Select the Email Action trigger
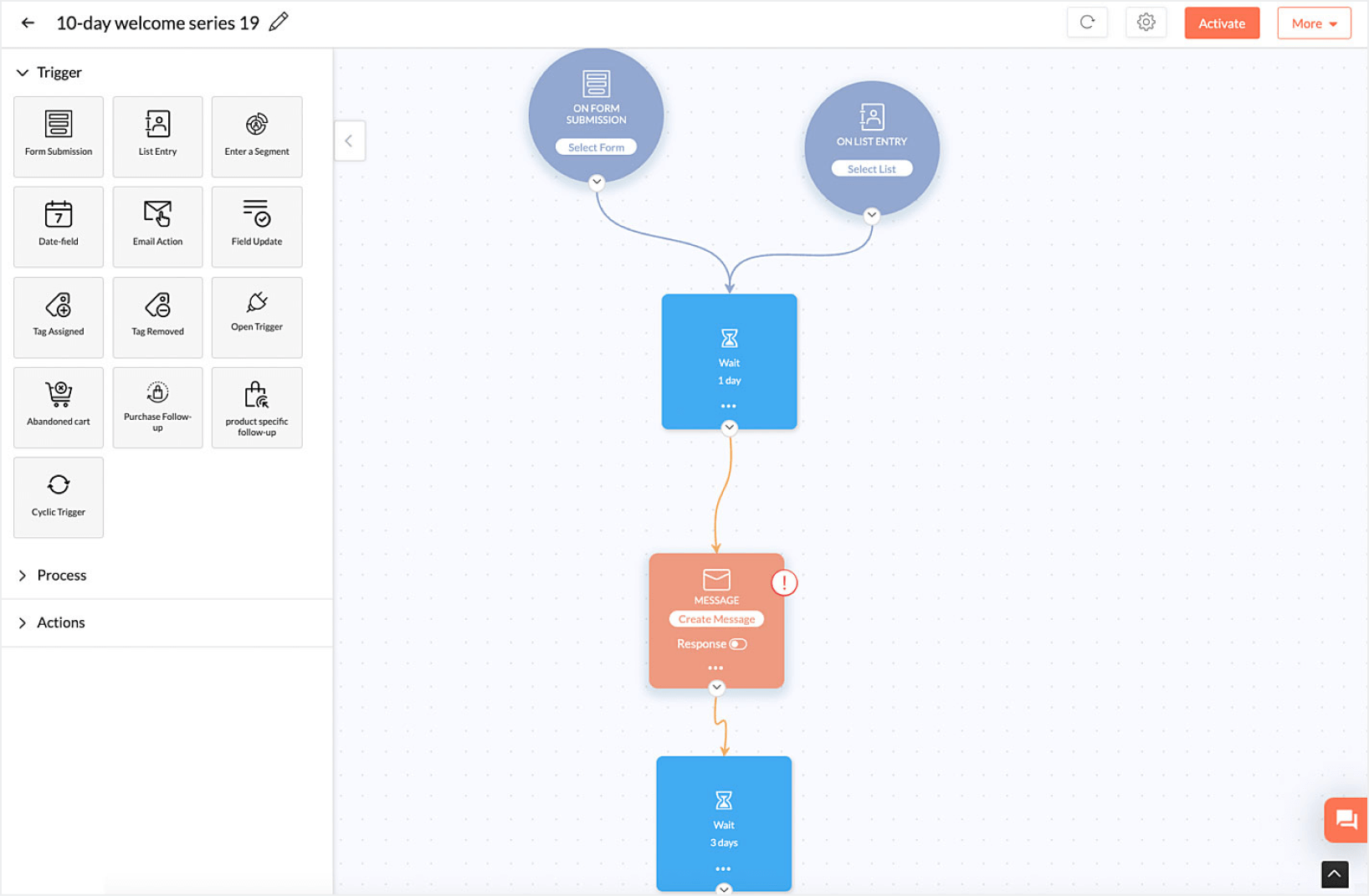Viewport: 1369px width, 896px height. click(157, 227)
